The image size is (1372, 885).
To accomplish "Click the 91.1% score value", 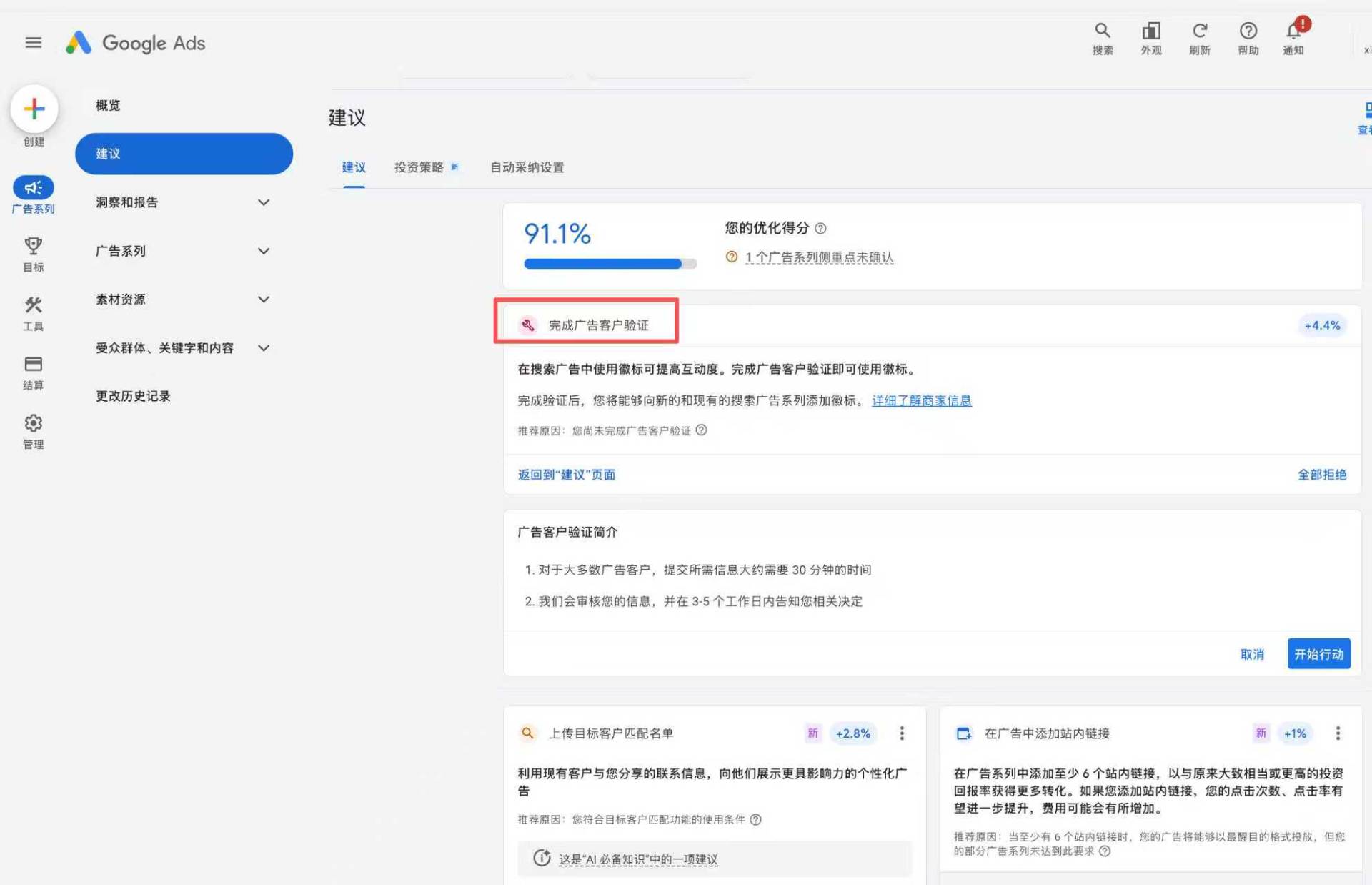I will point(557,234).
